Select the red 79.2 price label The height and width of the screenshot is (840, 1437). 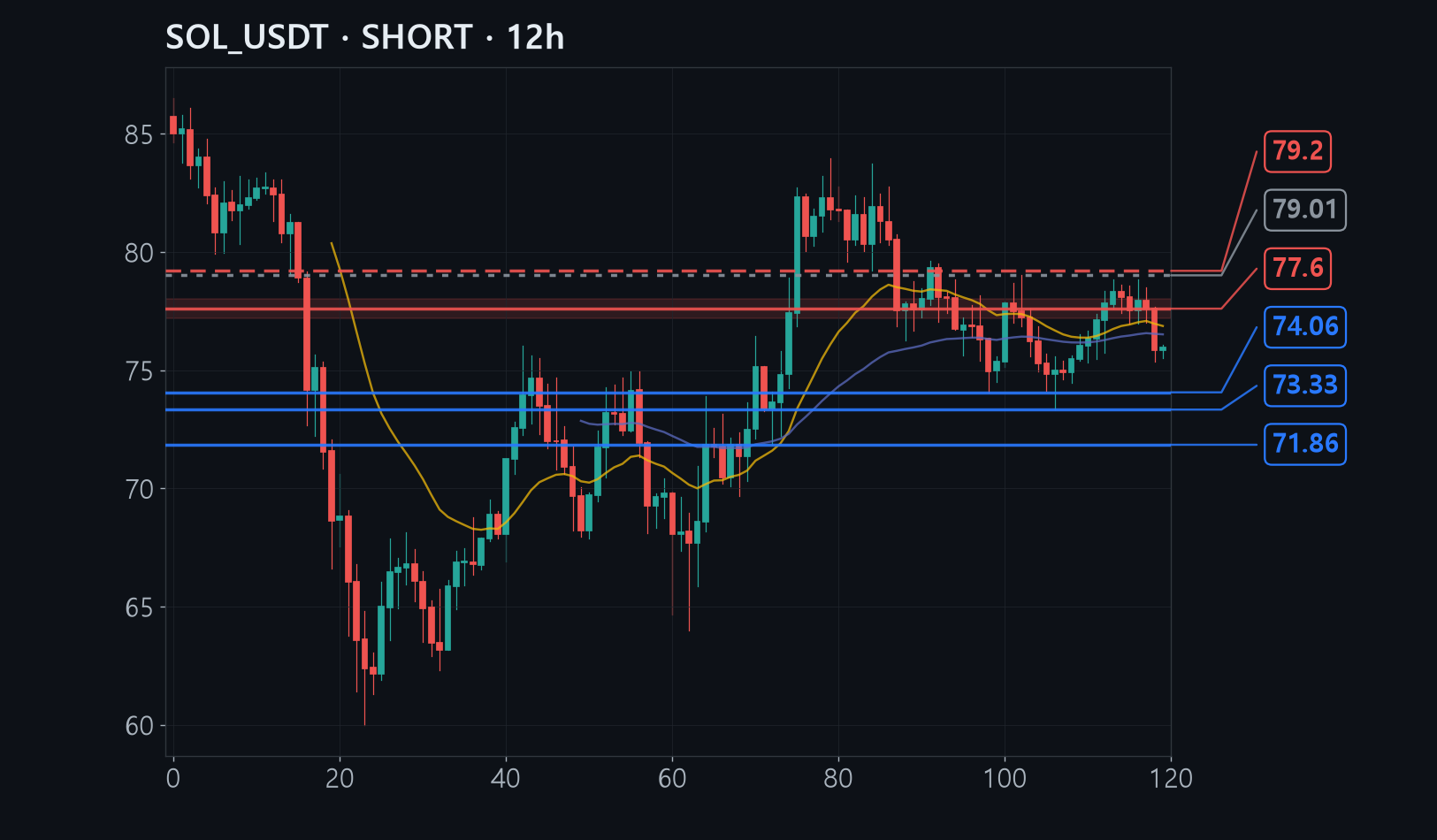1297,151
